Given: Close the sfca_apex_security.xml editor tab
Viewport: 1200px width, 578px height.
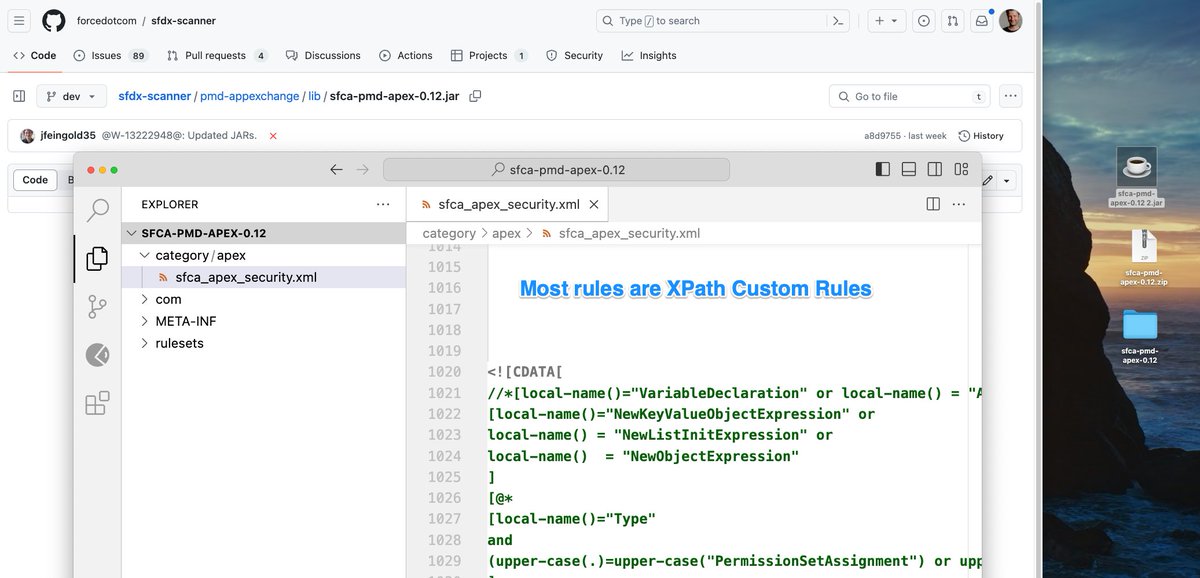Looking at the screenshot, I should [594, 204].
